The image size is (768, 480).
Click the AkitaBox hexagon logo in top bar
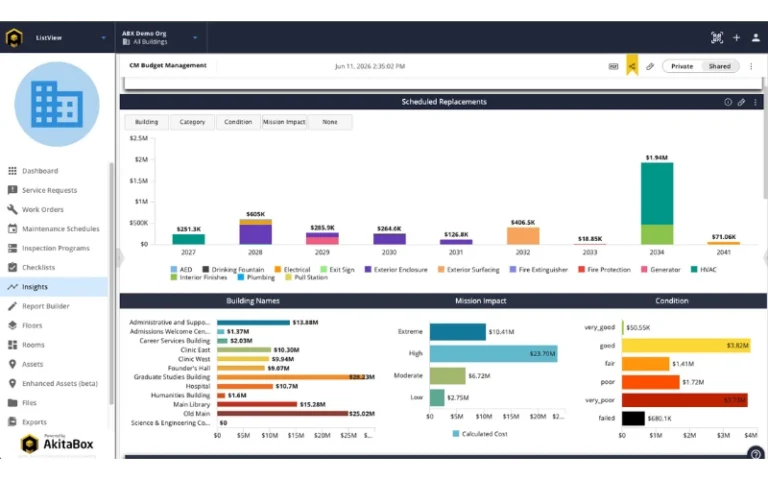click(x=14, y=38)
